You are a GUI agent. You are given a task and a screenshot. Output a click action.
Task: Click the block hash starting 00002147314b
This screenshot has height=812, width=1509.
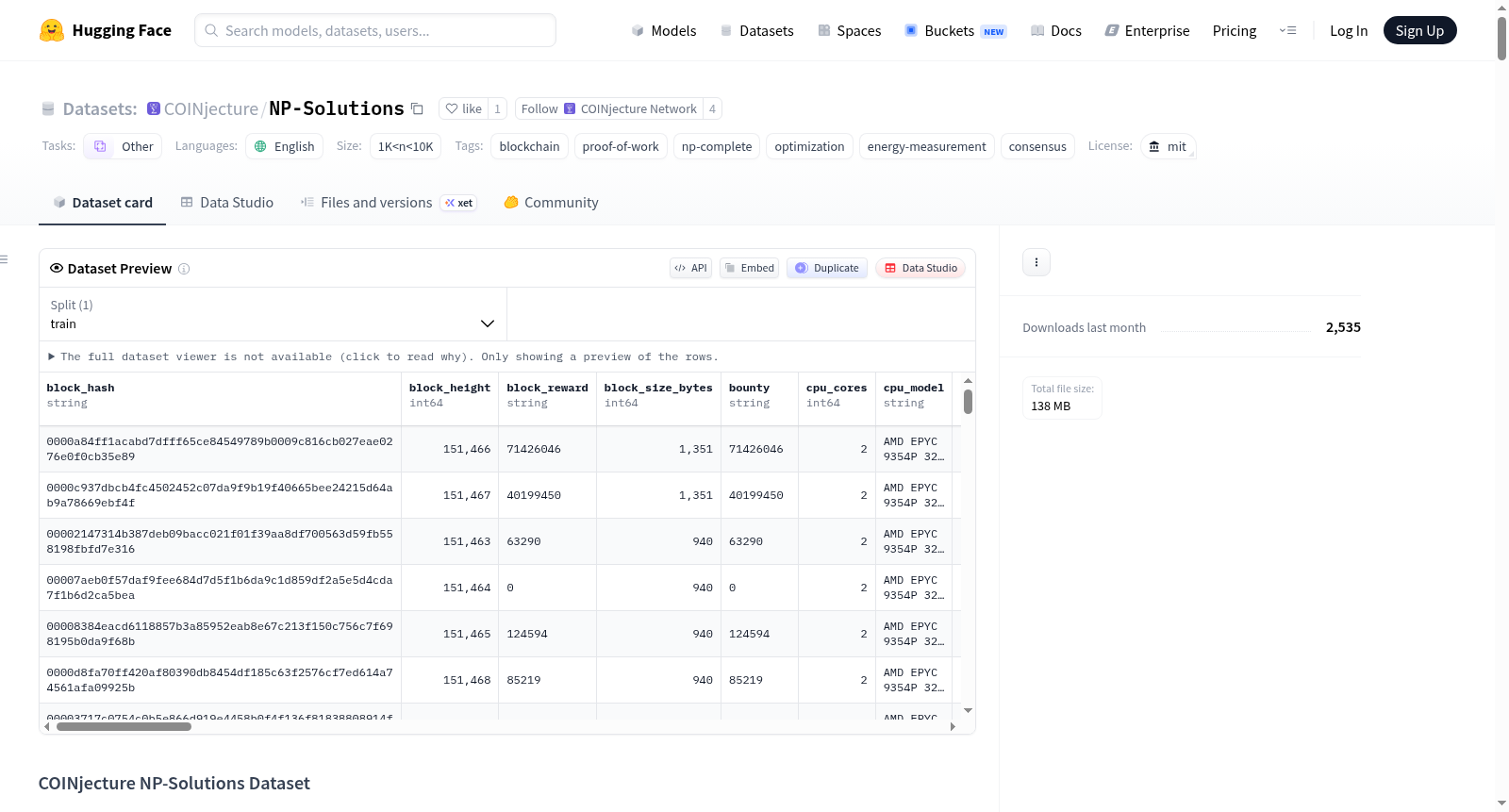220,541
